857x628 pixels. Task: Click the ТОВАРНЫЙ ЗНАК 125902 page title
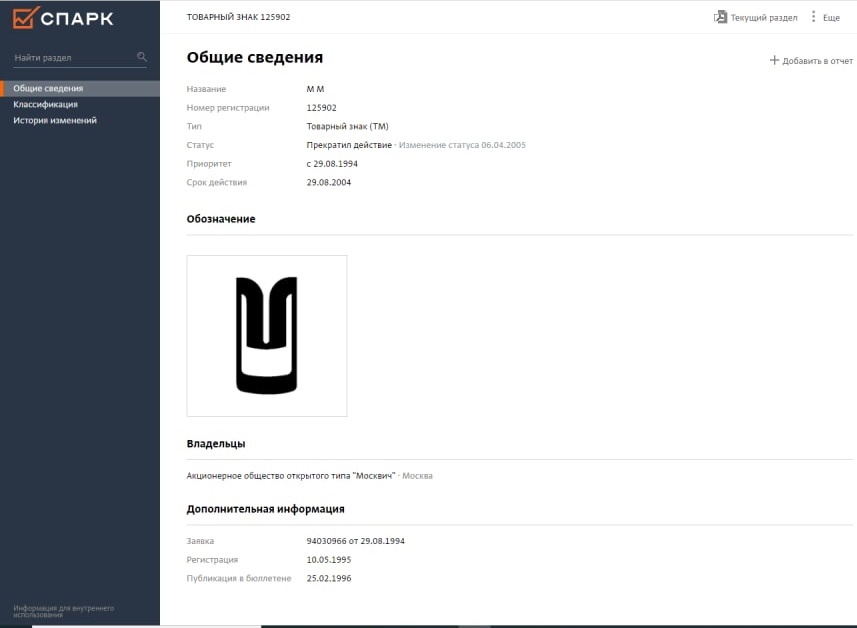coord(238,17)
